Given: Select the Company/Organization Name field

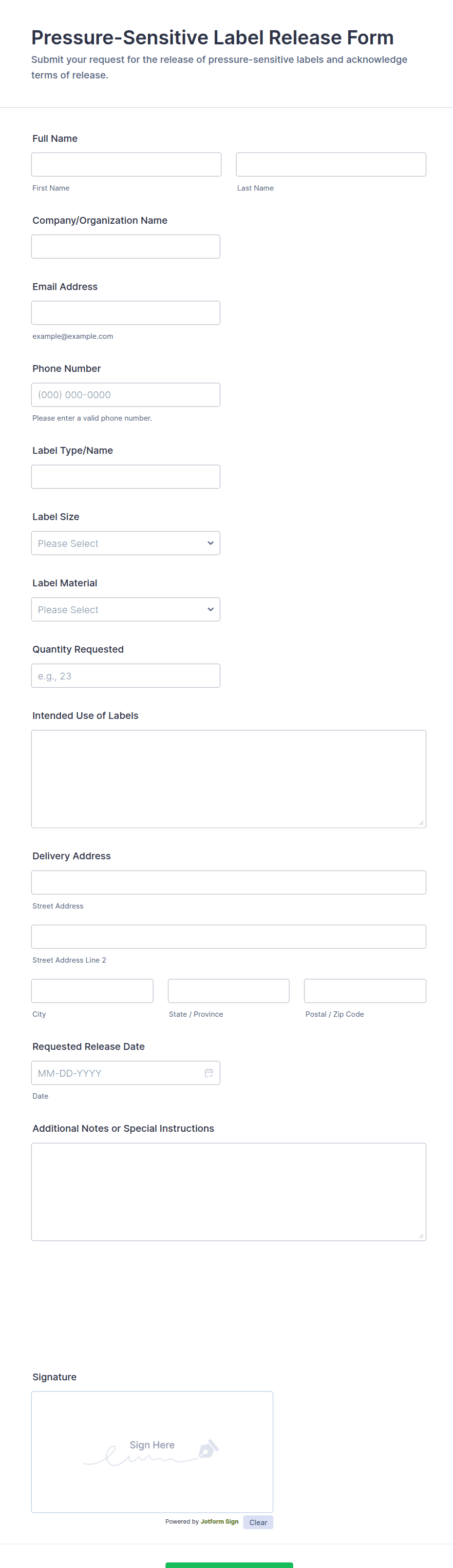Looking at the screenshot, I should click(125, 247).
